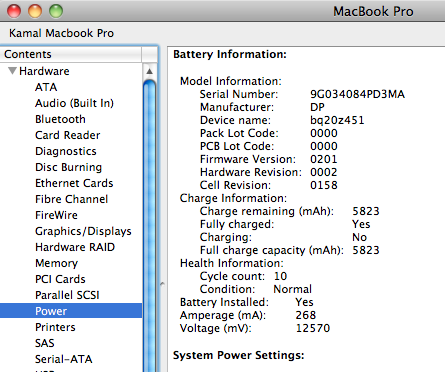The image size is (445, 372).
Task: Click the Condition value Normal
Action: [292, 289]
